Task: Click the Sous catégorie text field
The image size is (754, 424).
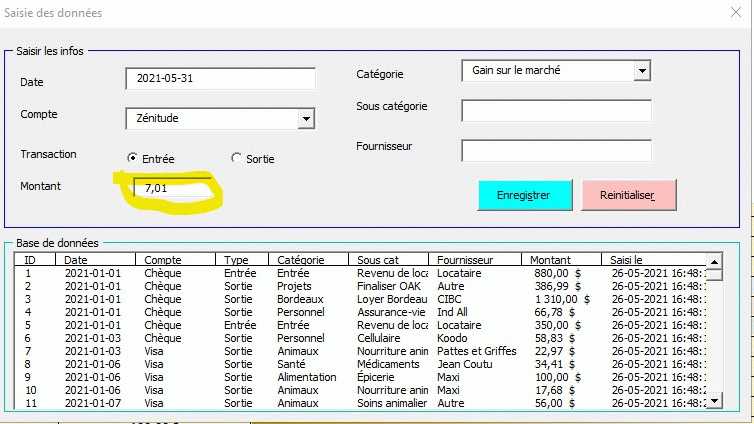Action: [x=556, y=110]
